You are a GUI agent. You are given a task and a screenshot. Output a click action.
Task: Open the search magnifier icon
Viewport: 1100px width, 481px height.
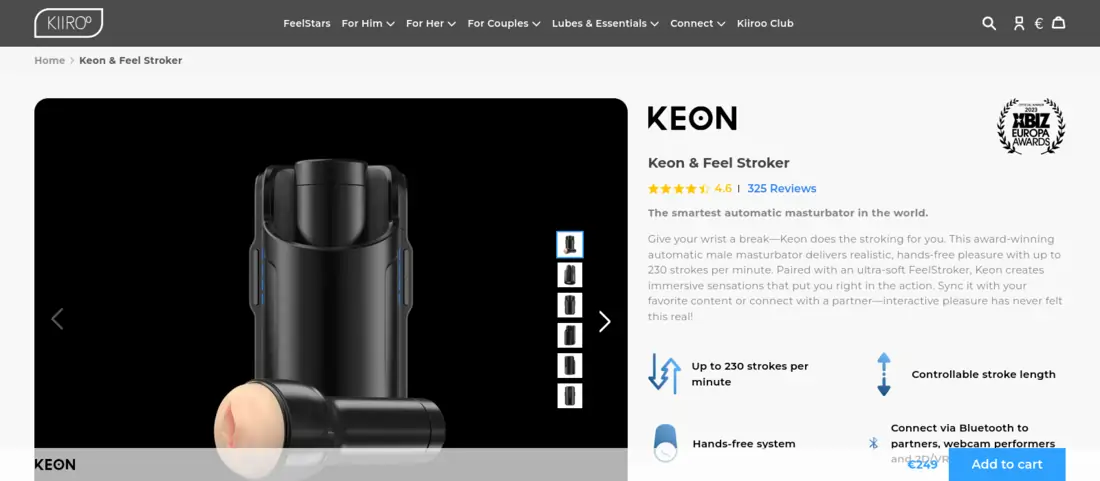(x=988, y=23)
